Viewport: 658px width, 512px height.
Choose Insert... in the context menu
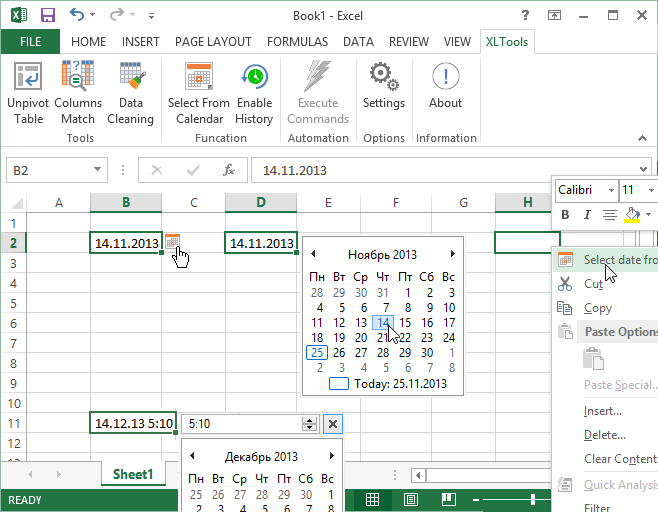[x=606, y=411]
